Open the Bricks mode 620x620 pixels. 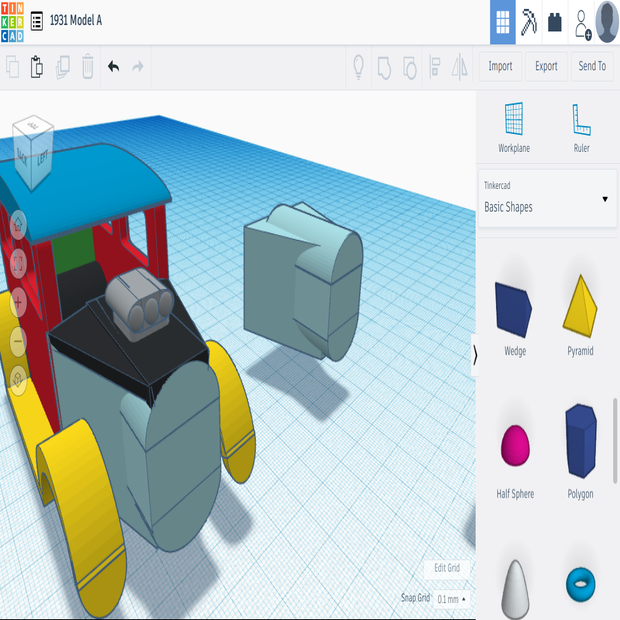pos(555,22)
